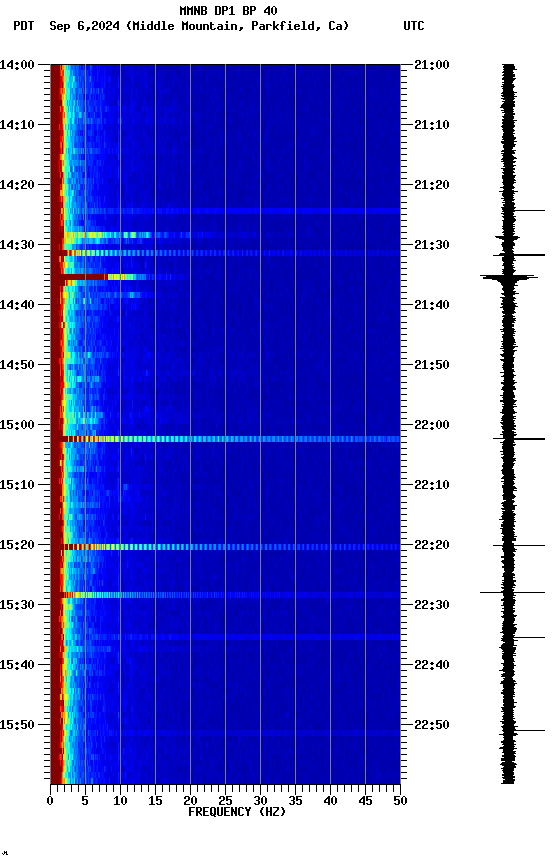Click the 14:00 PDT time label
Image resolution: width=552 pixels, height=864 pixels.
click(17, 65)
